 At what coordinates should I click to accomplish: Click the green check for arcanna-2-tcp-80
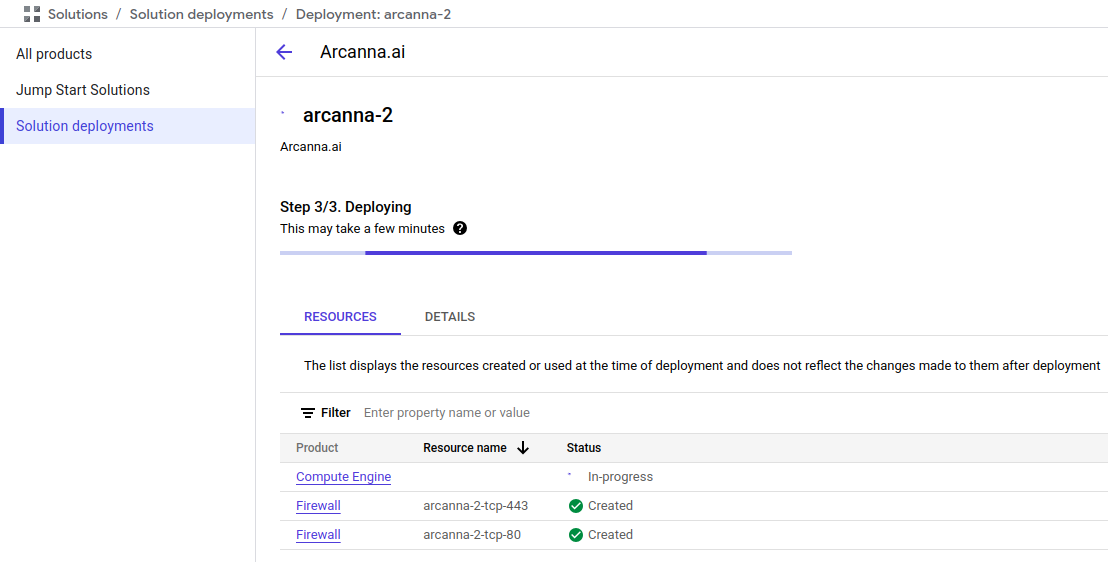(576, 535)
